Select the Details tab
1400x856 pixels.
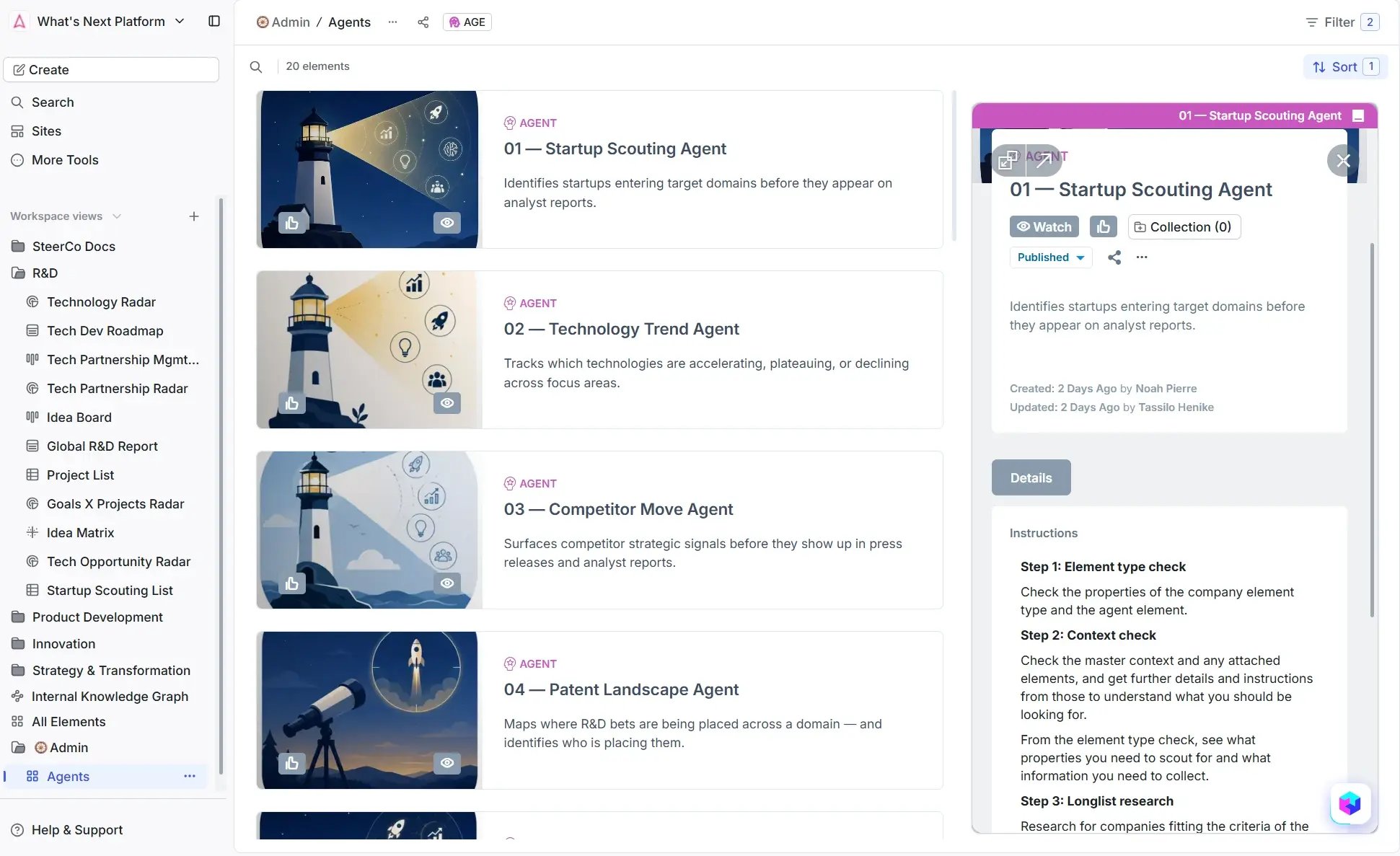[x=1031, y=477]
